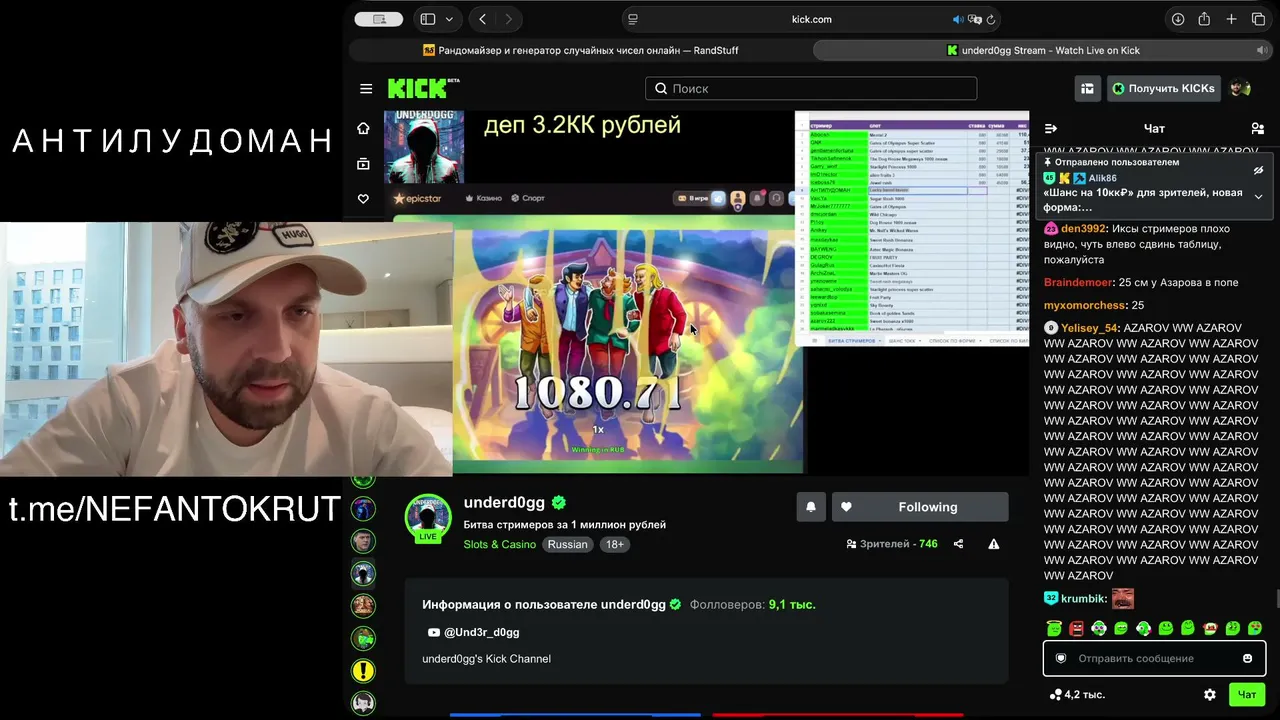Open Yelisey_54's chat profile
This screenshot has height=720, width=1280.
[x=1089, y=328]
